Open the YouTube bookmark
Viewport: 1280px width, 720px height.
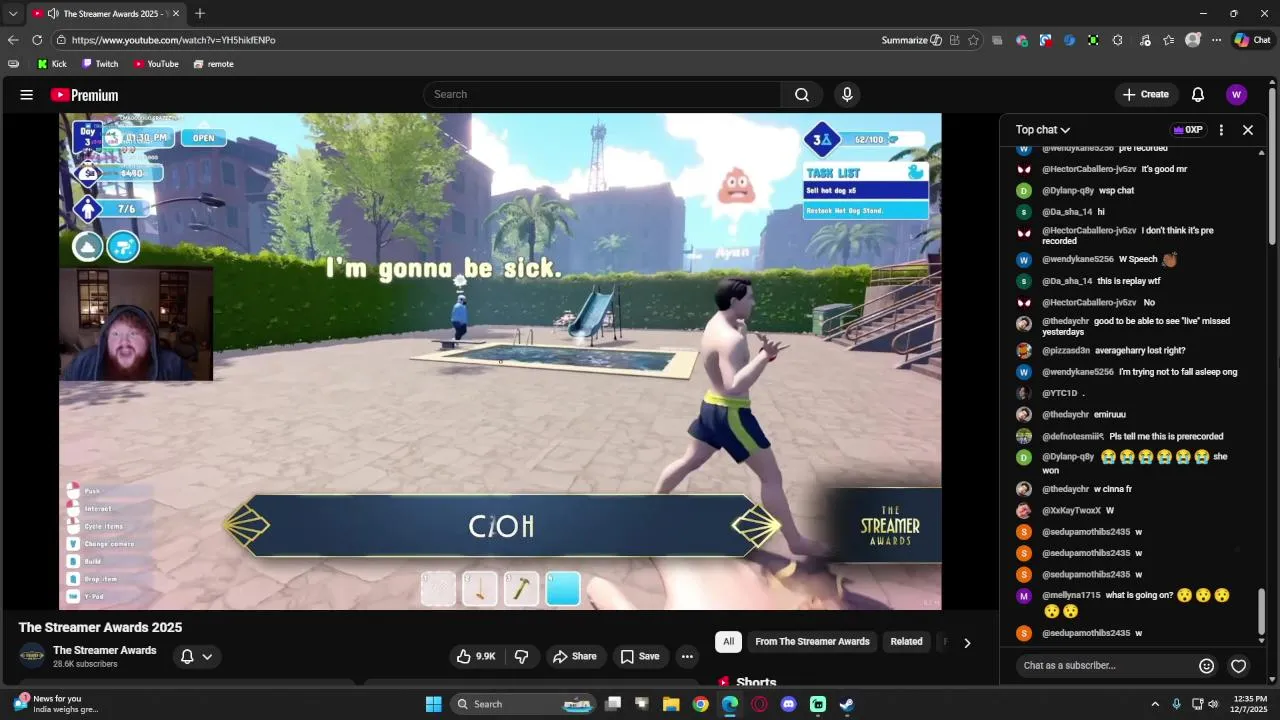click(x=156, y=64)
